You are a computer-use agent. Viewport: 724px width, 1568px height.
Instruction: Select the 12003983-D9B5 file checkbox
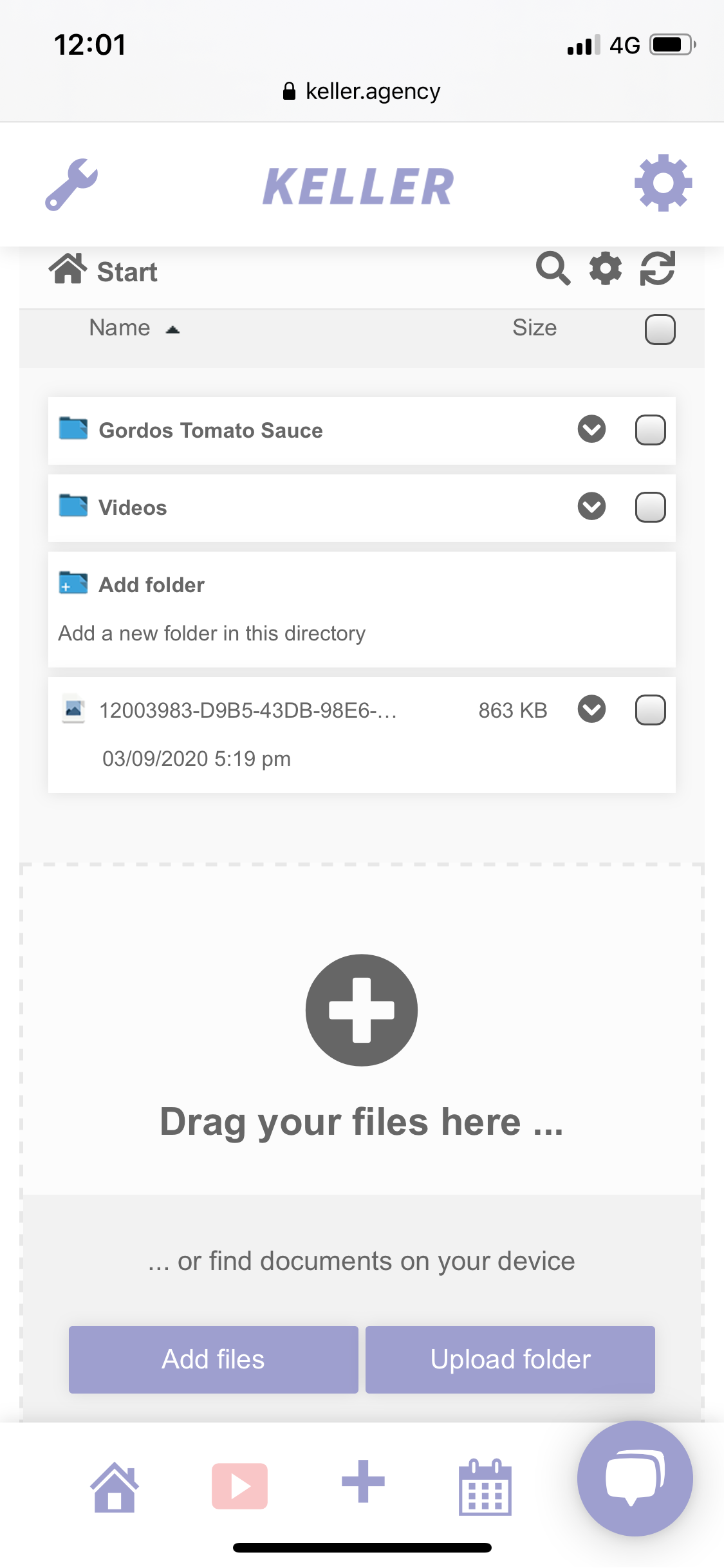(650, 710)
